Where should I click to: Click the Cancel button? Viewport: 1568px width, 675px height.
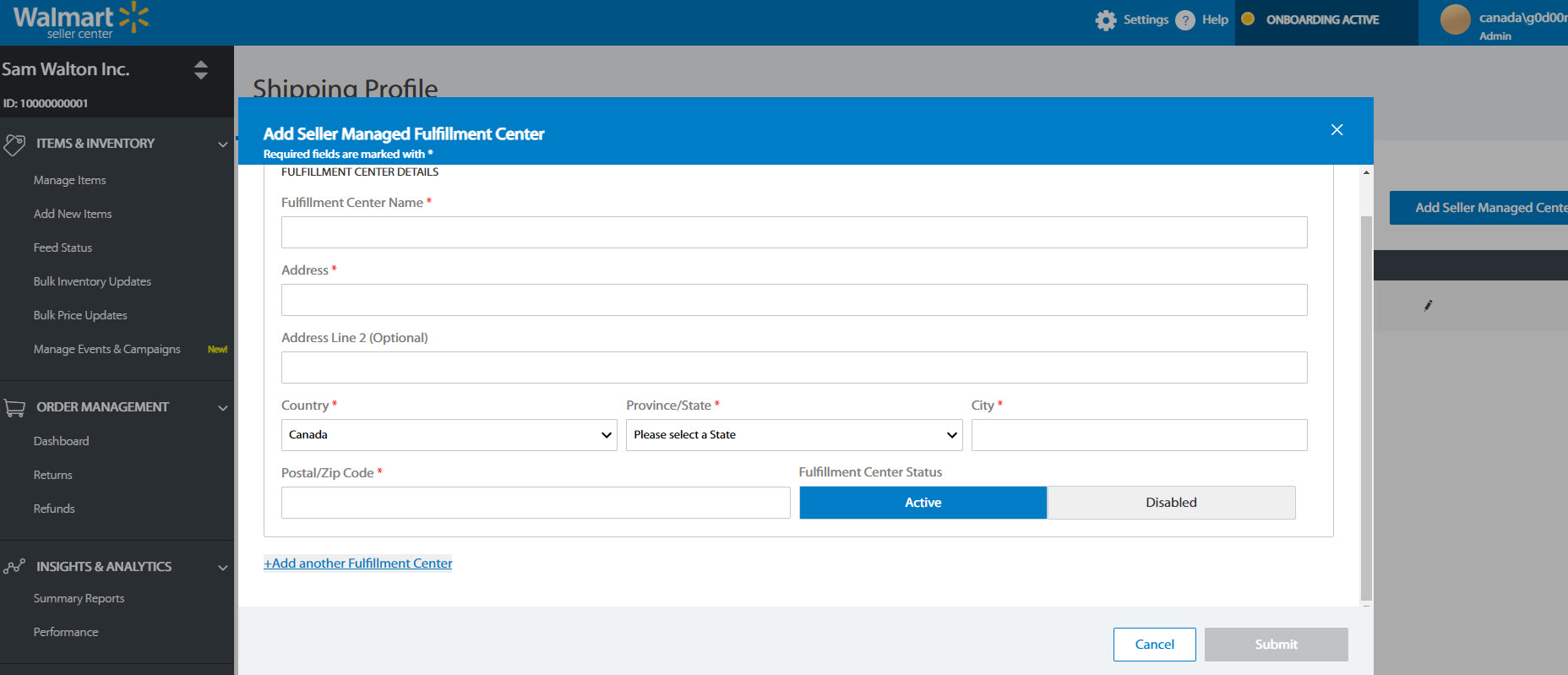(1154, 645)
